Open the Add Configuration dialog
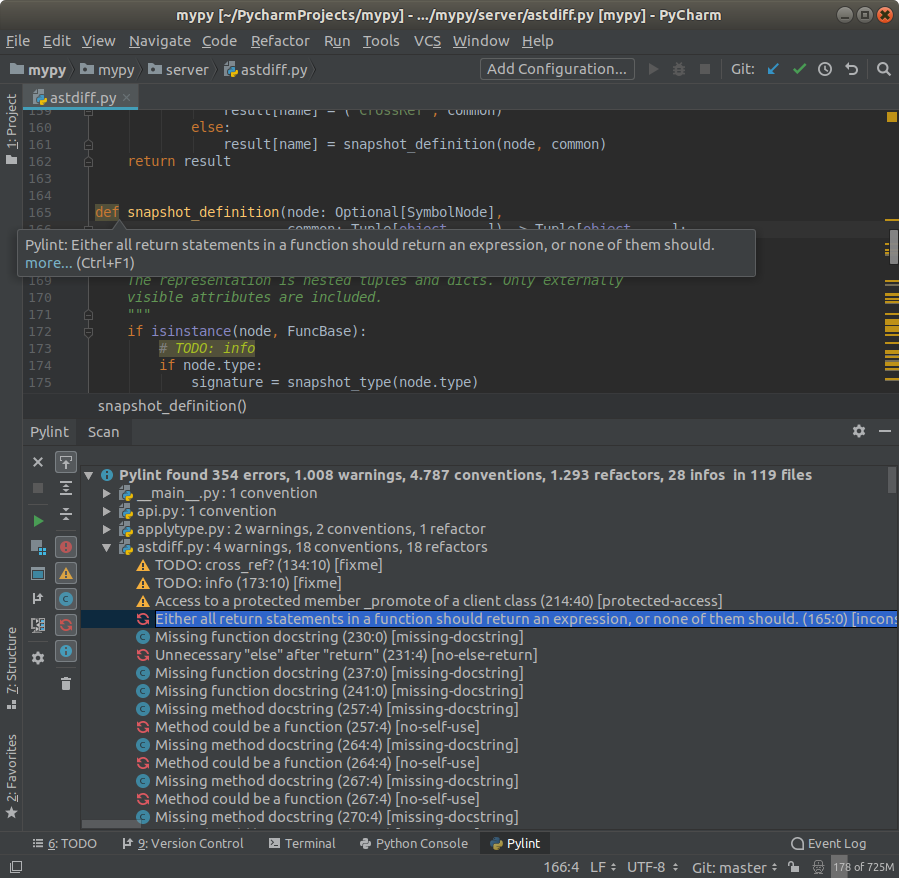Viewport: 899px width, 878px height. tap(557, 69)
